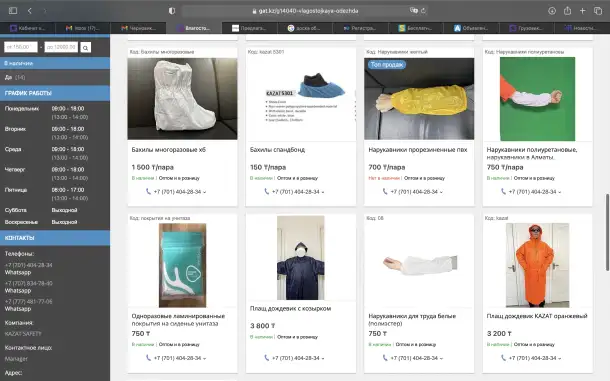Click phone icon under Нарукавники для труда белые
The image size is (610, 381).
[385, 358]
